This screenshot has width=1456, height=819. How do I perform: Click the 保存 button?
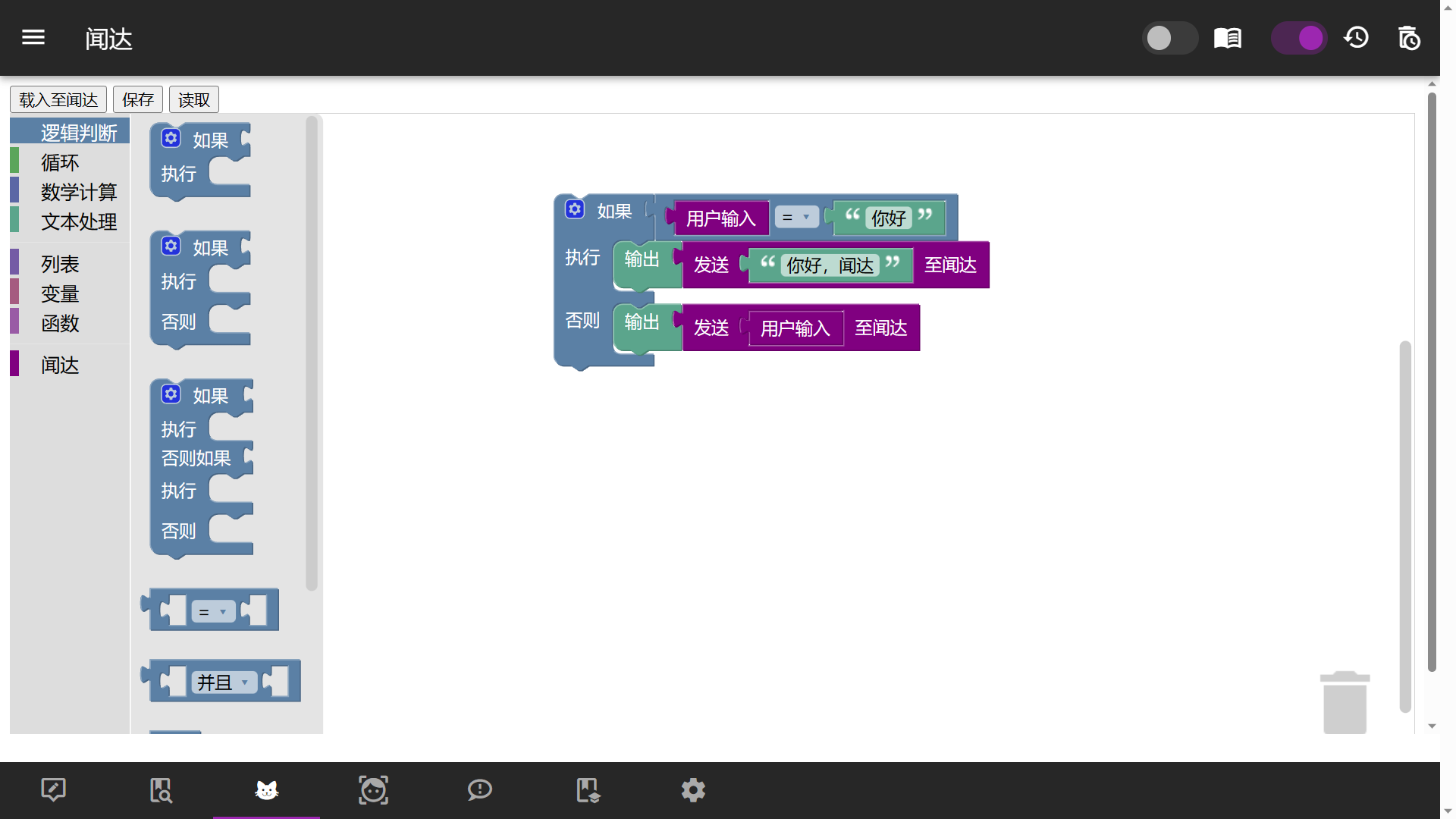(x=138, y=99)
